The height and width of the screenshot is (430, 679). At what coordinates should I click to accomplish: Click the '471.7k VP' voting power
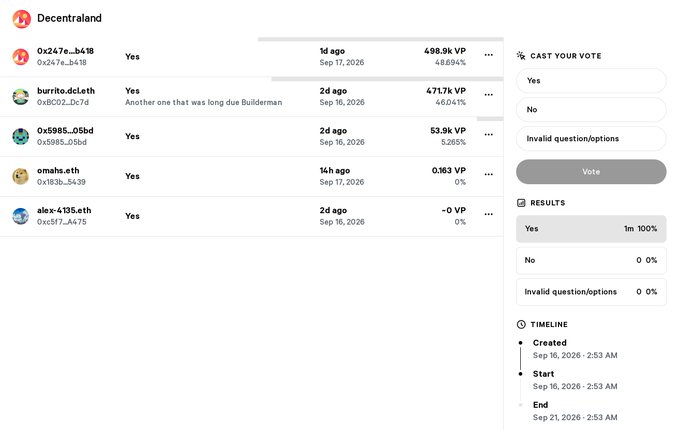446,91
